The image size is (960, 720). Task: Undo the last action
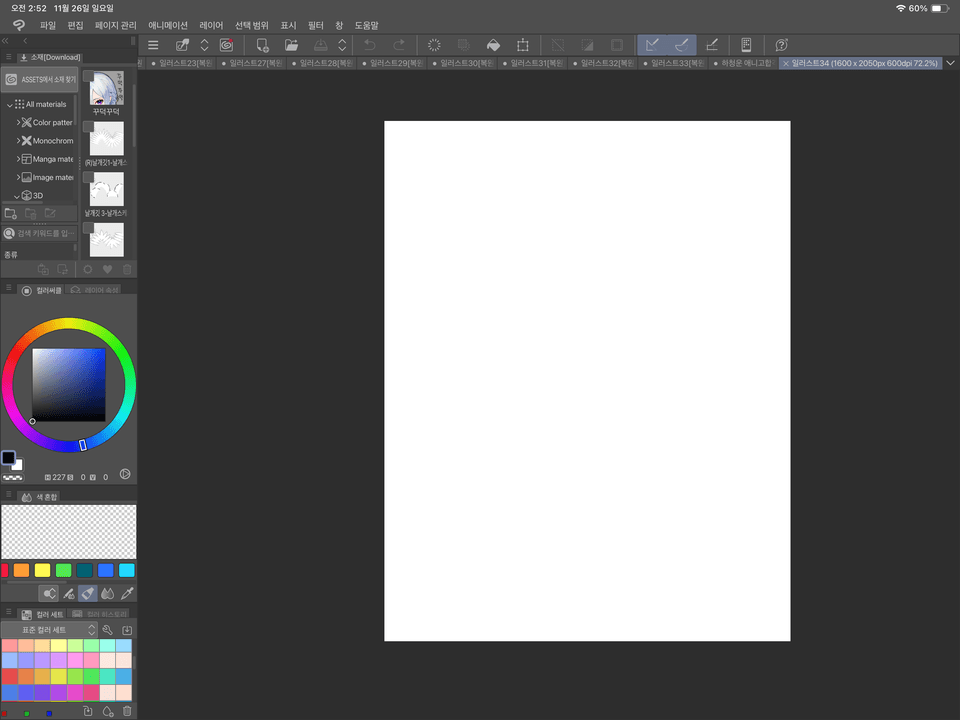point(369,45)
